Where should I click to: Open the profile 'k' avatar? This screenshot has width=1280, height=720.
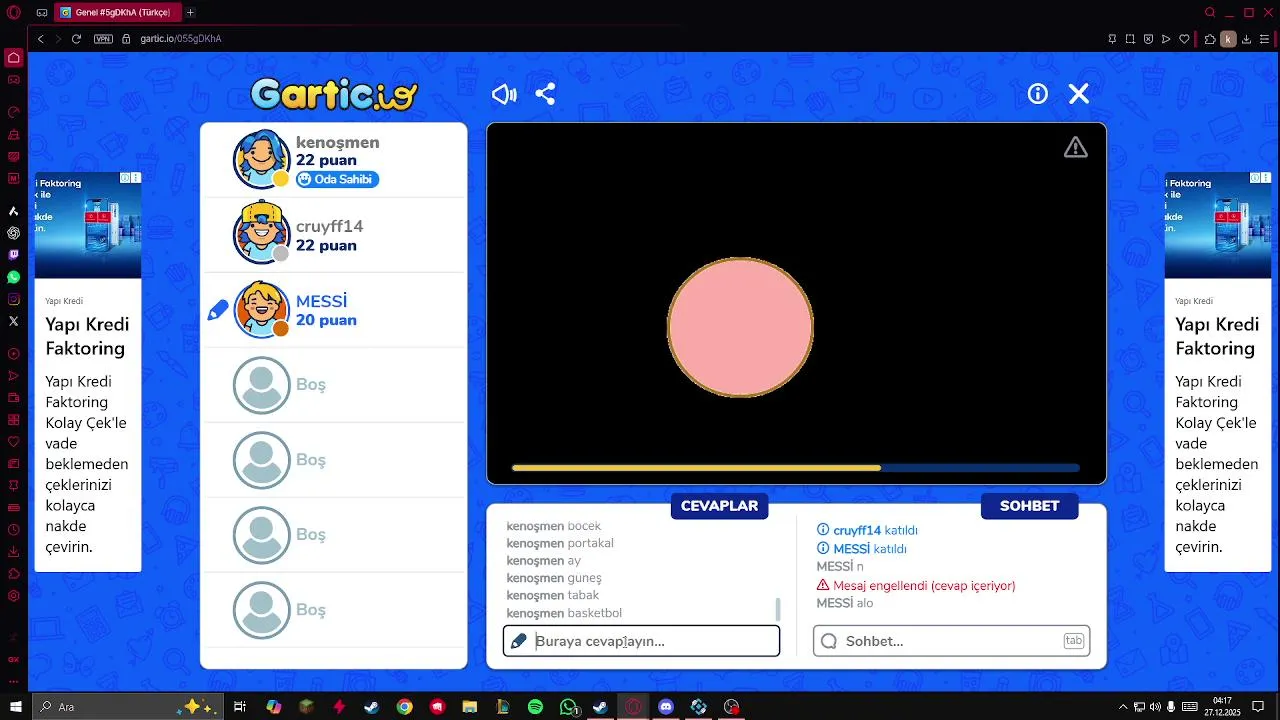pos(1228,39)
